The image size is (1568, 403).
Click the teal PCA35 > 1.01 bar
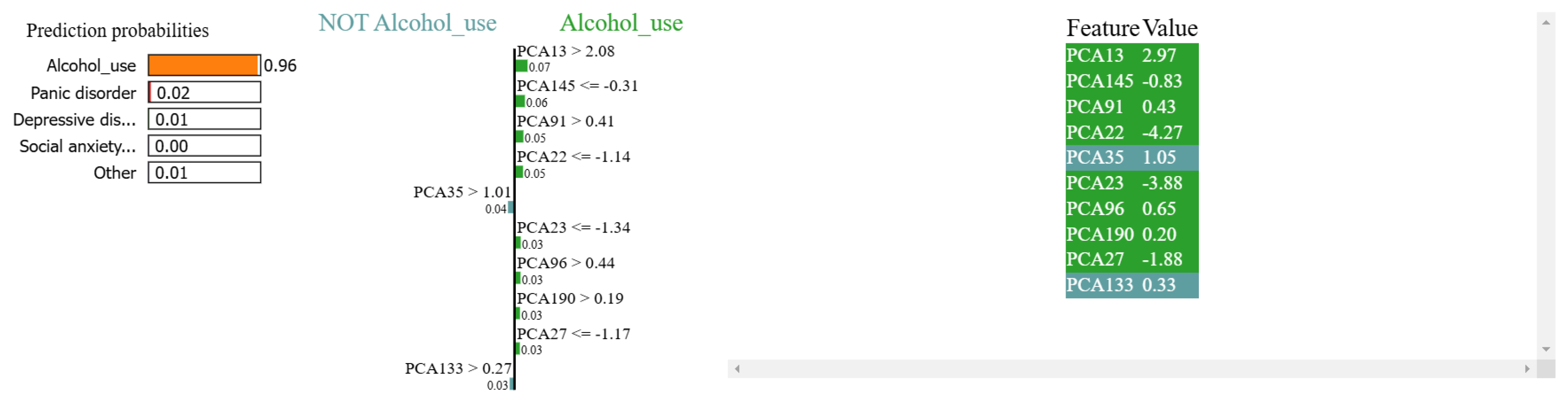[511, 208]
